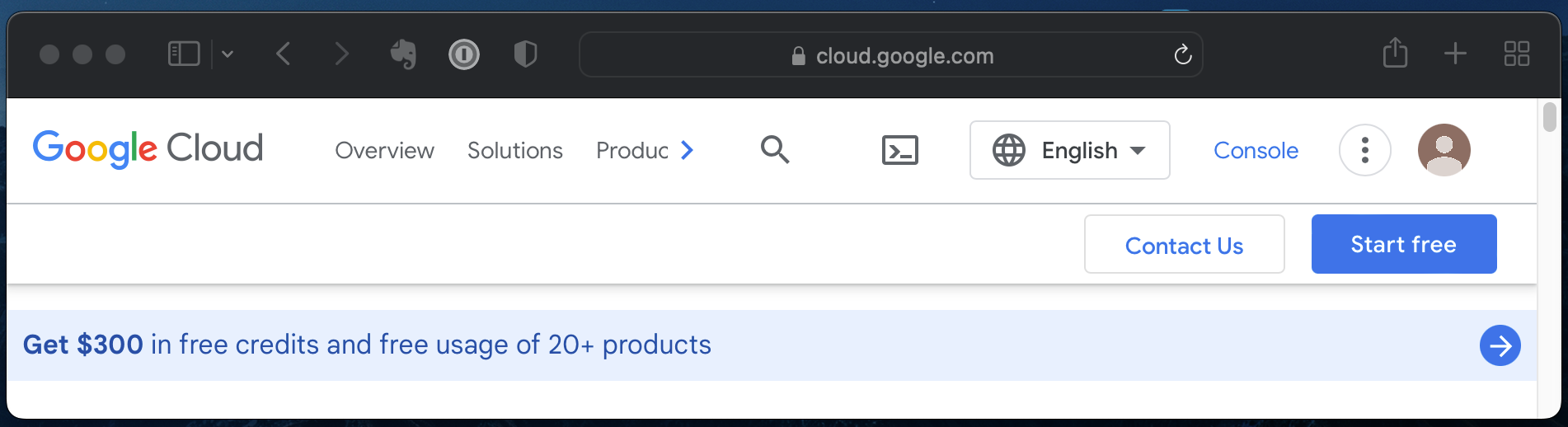Click the user account avatar

tap(1444, 150)
